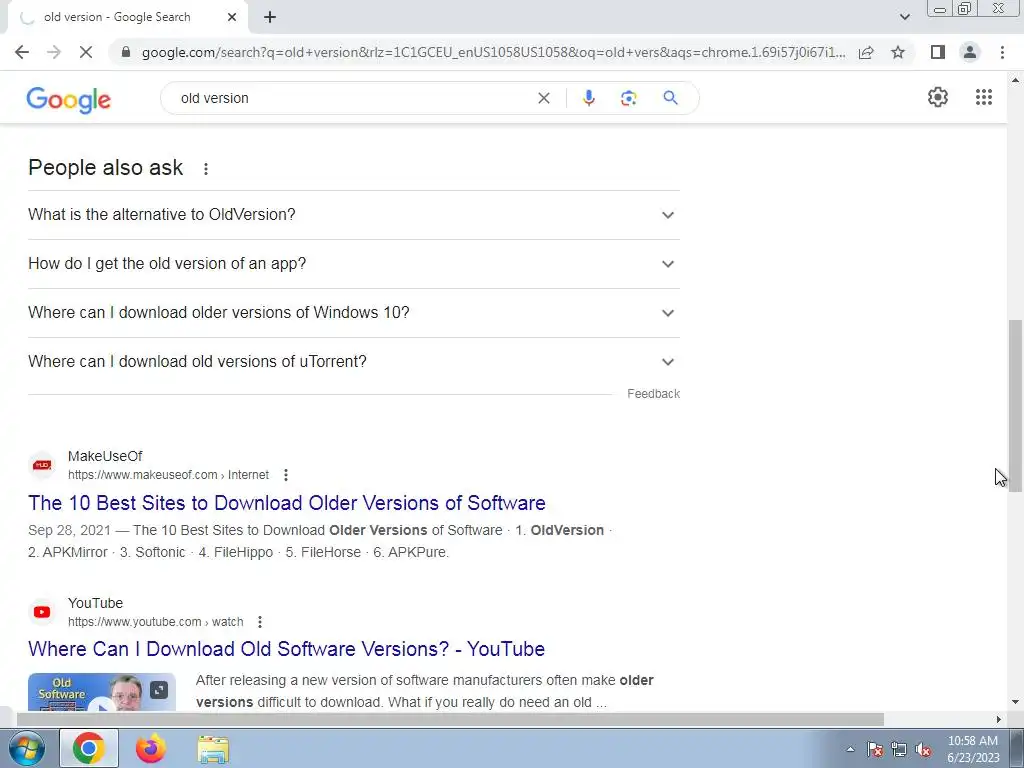Click the volume muted tray icon

point(923,750)
